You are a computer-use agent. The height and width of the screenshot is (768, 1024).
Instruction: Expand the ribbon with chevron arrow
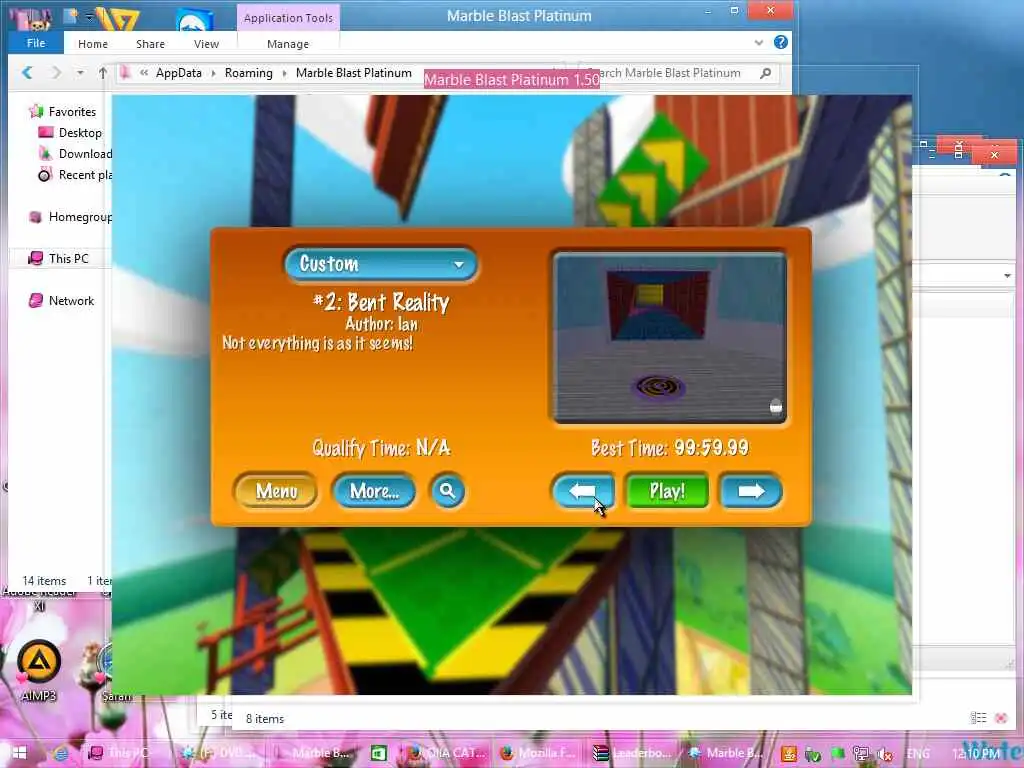tap(758, 42)
